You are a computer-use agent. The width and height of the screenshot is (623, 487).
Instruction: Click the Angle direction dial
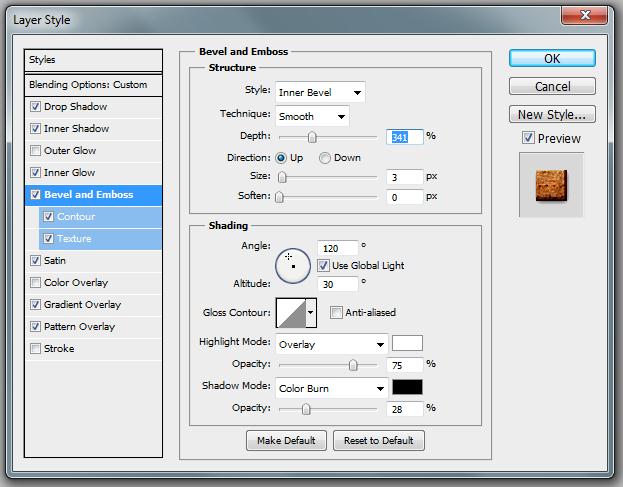pos(291,265)
